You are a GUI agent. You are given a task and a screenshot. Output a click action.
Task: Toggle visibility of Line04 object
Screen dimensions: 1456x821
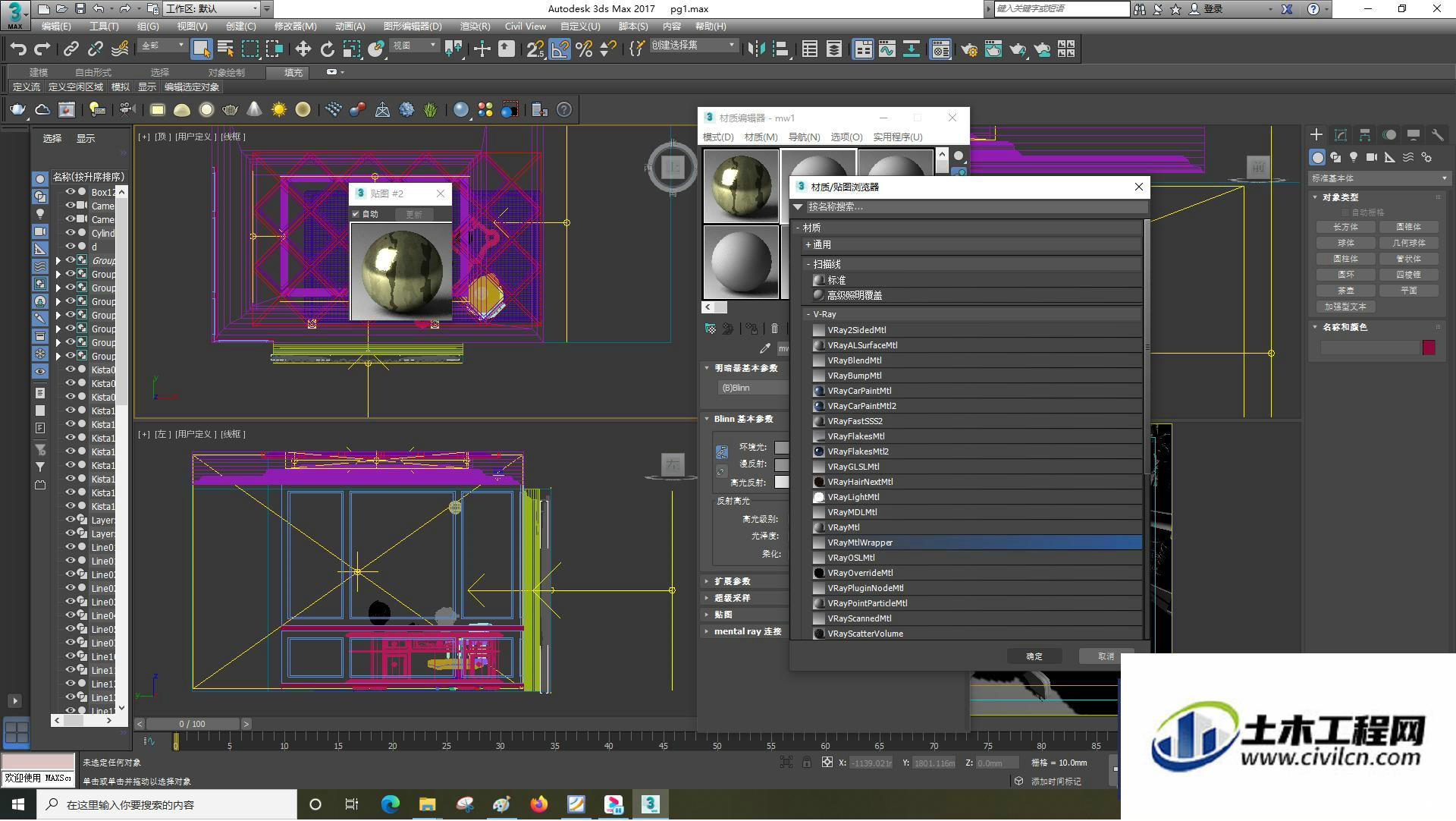tap(71, 615)
